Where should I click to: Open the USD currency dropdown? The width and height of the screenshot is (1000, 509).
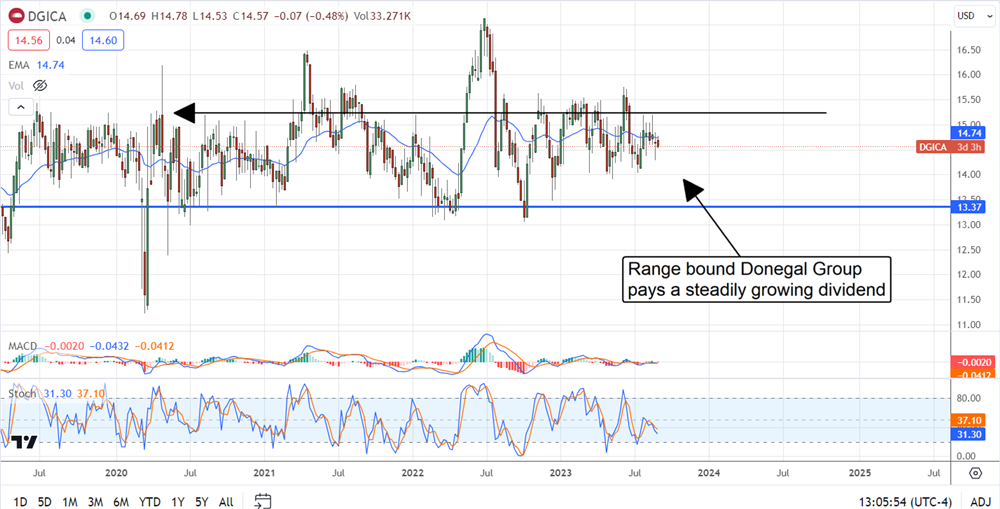(965, 15)
